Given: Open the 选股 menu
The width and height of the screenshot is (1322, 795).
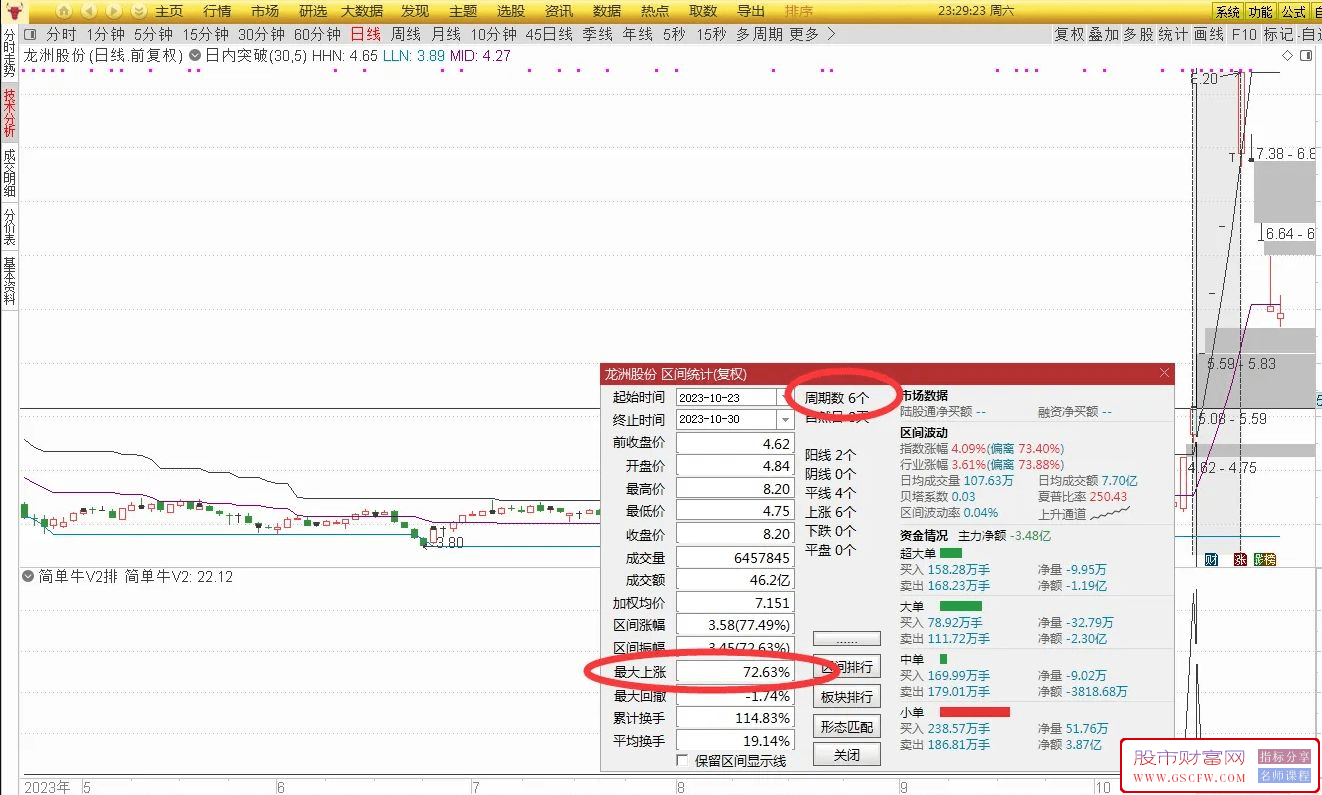Looking at the screenshot, I should (x=511, y=11).
